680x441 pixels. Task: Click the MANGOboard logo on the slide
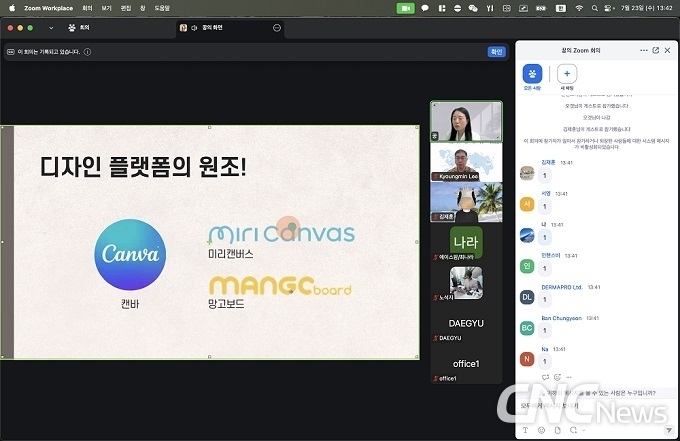coord(280,286)
